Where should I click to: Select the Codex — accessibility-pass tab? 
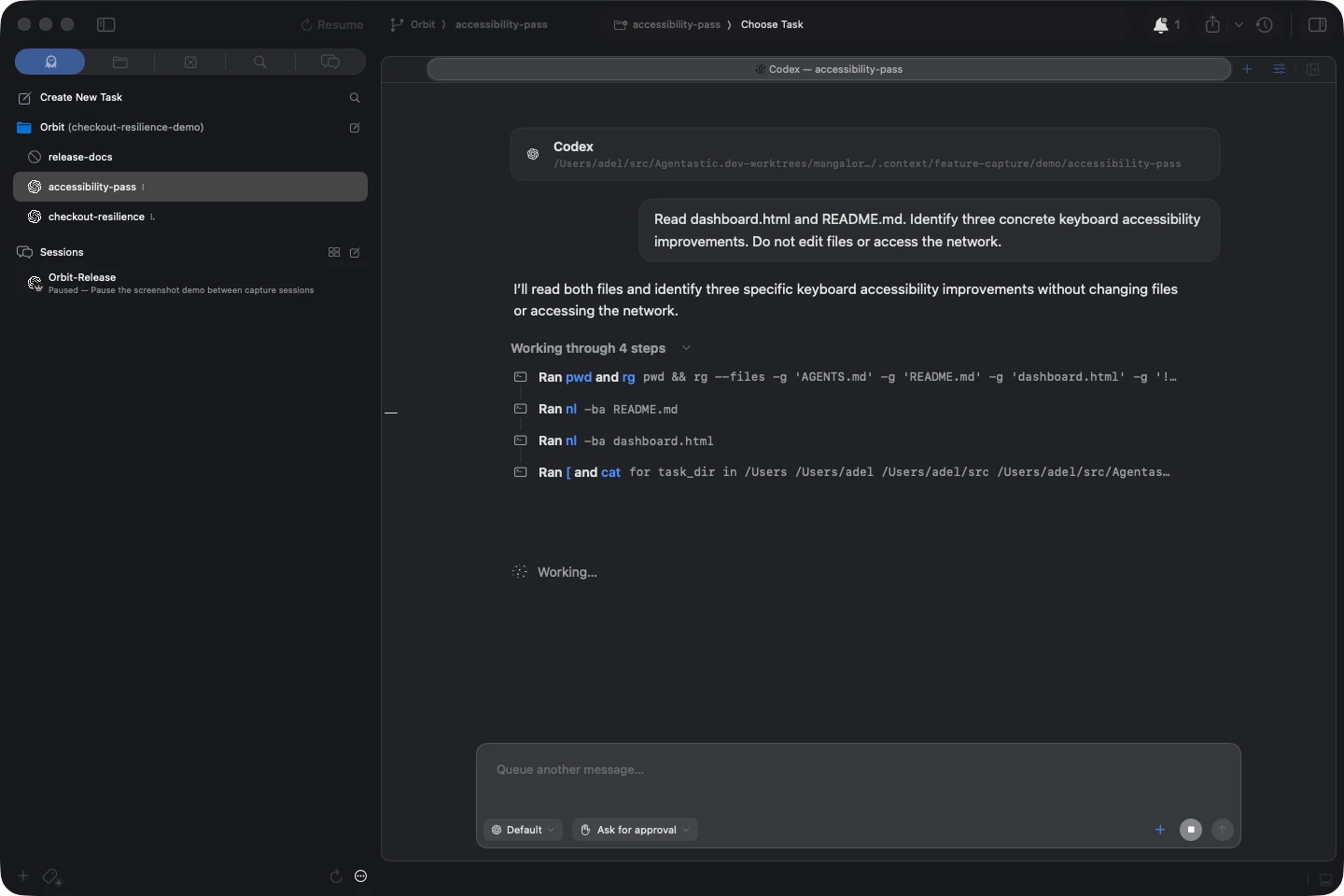click(829, 69)
